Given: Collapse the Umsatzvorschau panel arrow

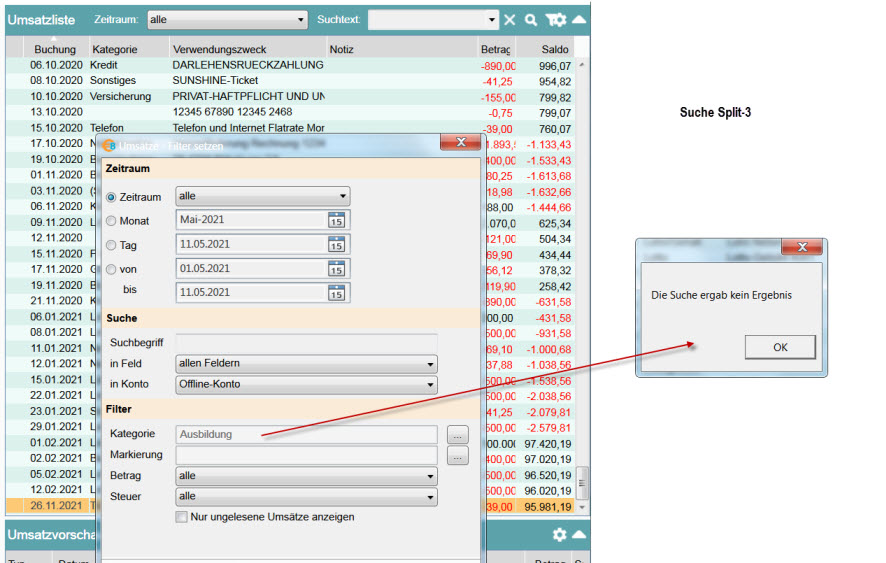Looking at the screenshot, I should [579, 534].
